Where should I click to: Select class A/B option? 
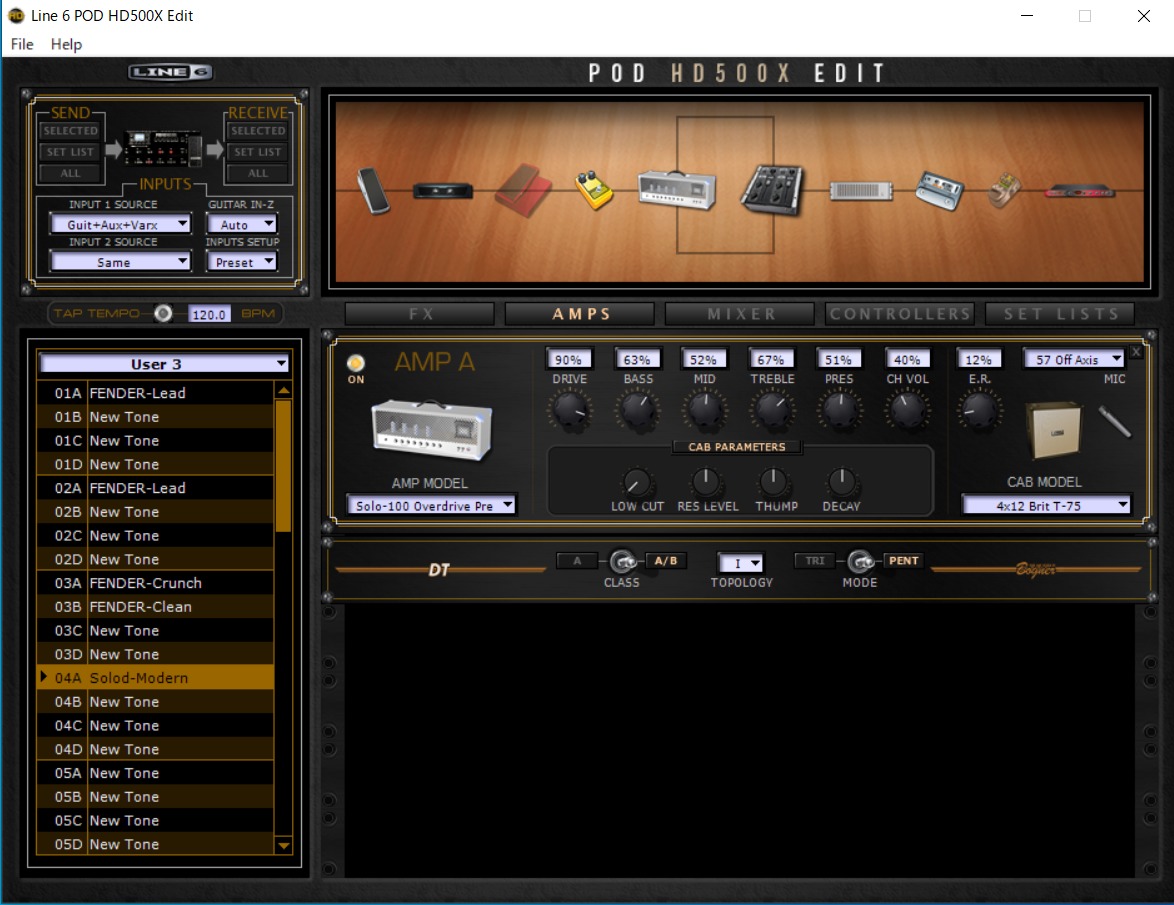(x=666, y=561)
